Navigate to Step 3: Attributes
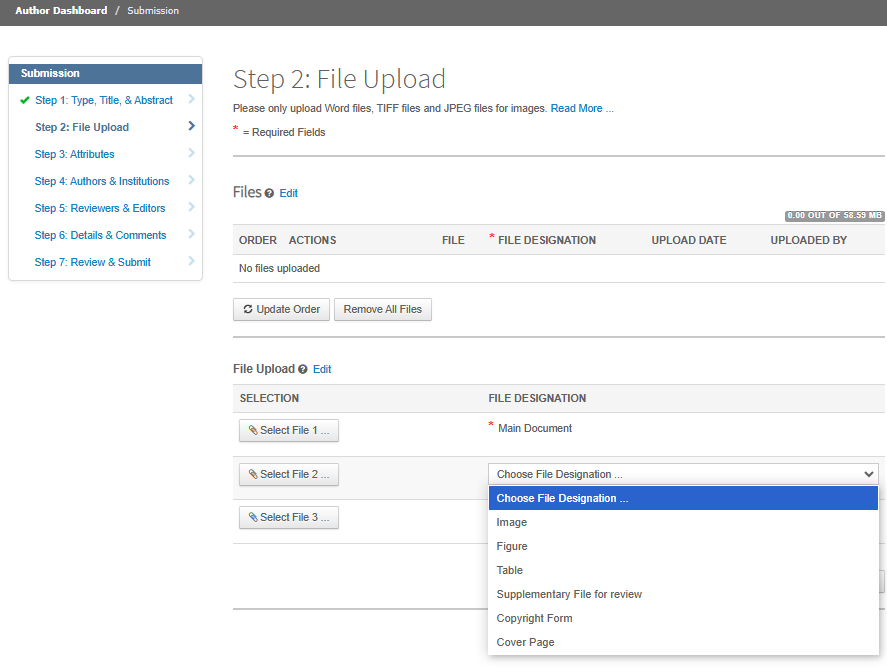 74,154
